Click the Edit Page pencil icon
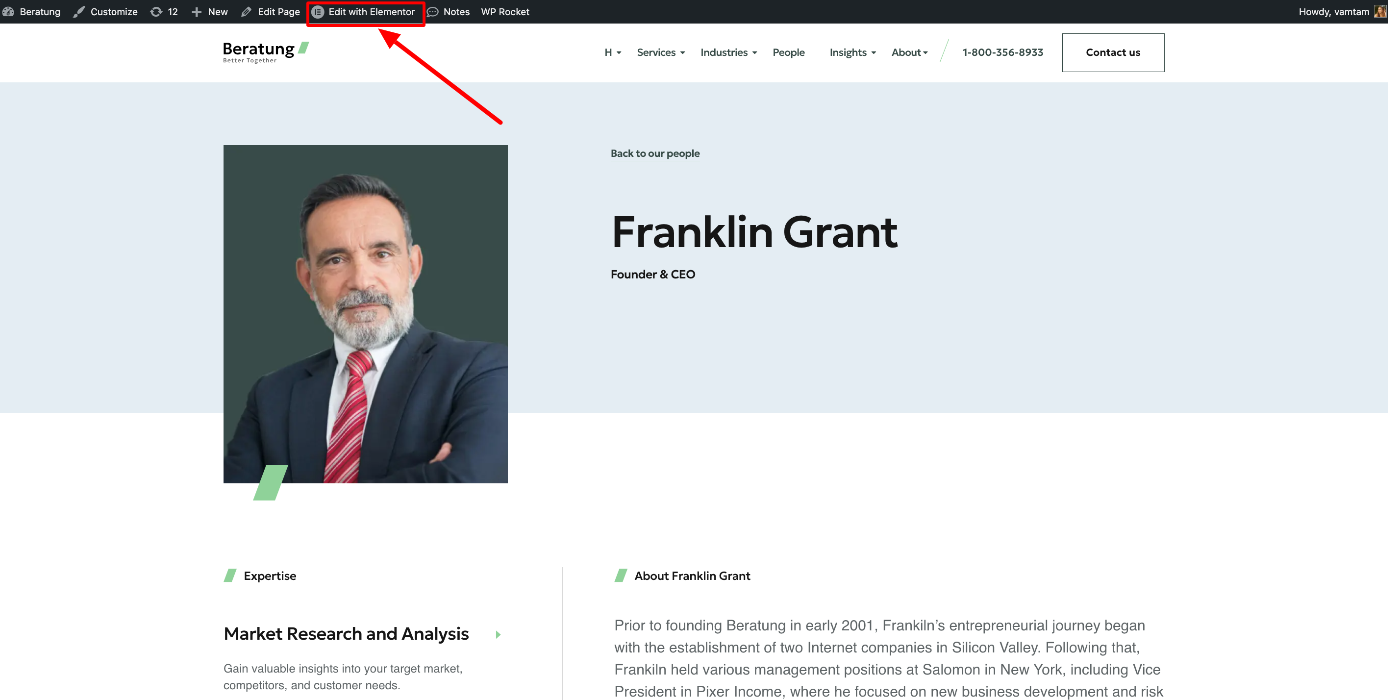1388x700 pixels. [247, 12]
